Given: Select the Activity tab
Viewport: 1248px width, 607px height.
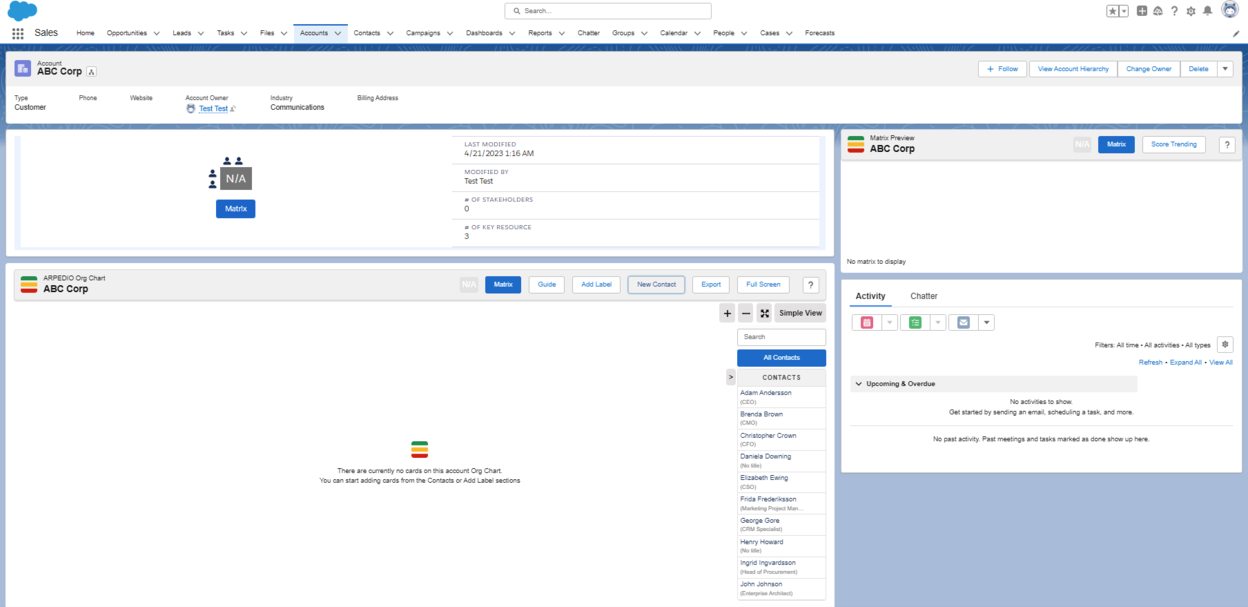Looking at the screenshot, I should 870,296.
